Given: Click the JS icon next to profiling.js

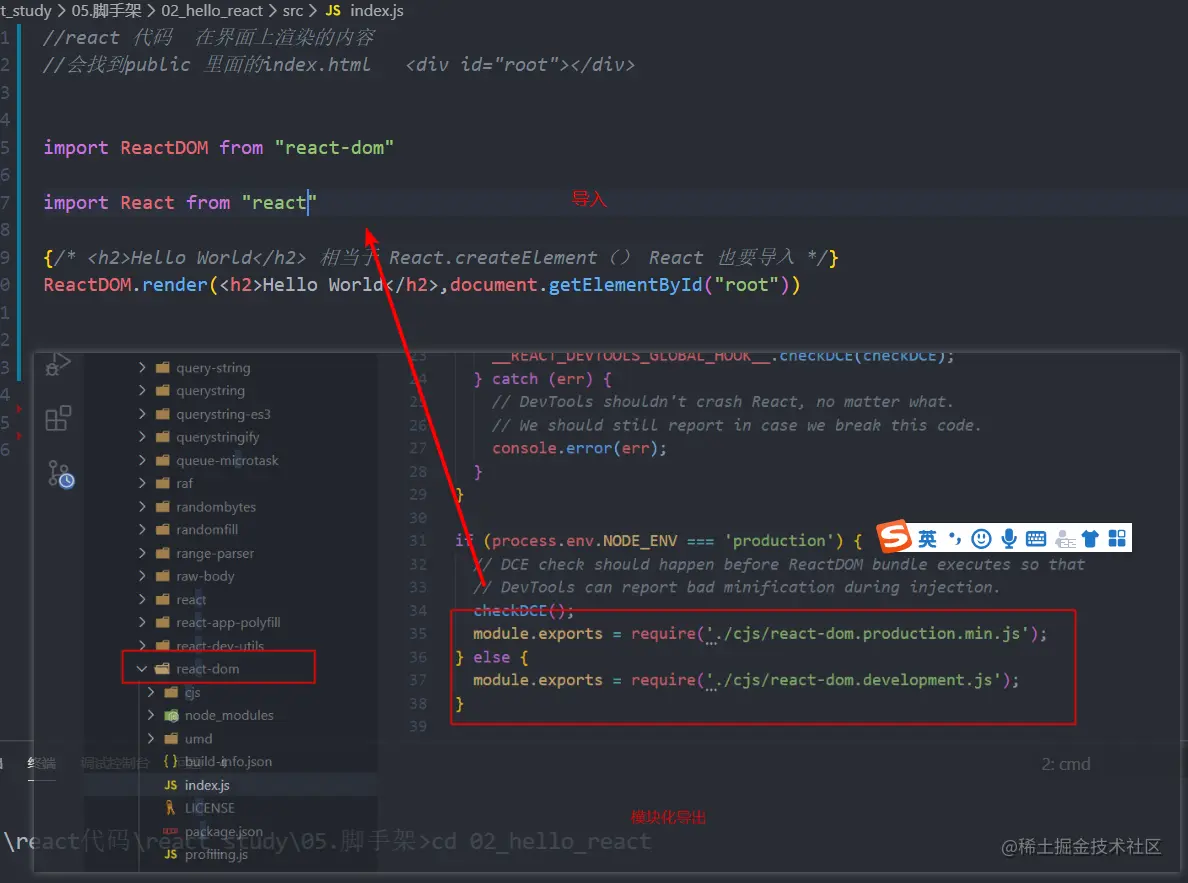Looking at the screenshot, I should pyautogui.click(x=170, y=854).
